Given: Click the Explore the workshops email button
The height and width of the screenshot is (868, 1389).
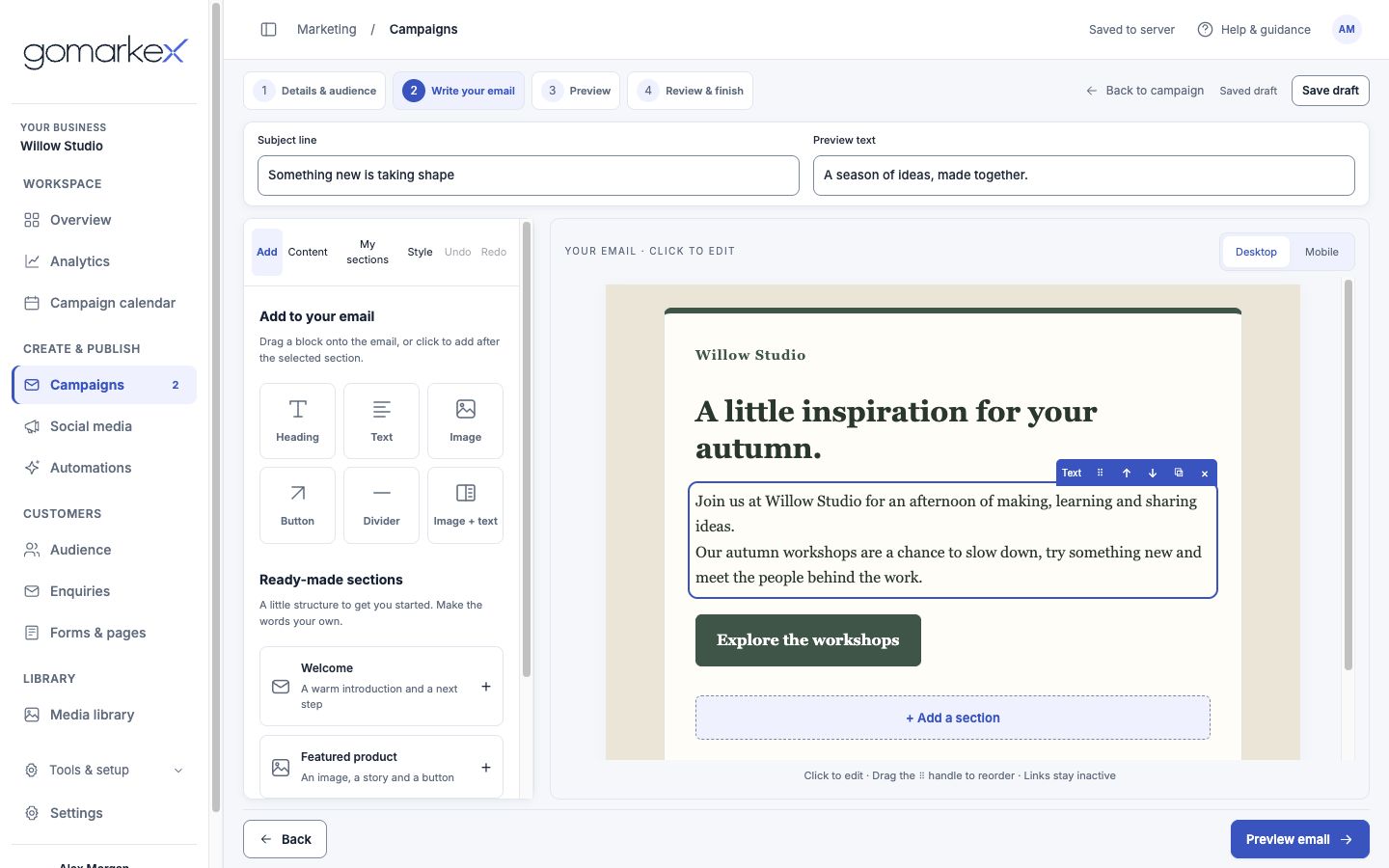Looking at the screenshot, I should click(807, 640).
